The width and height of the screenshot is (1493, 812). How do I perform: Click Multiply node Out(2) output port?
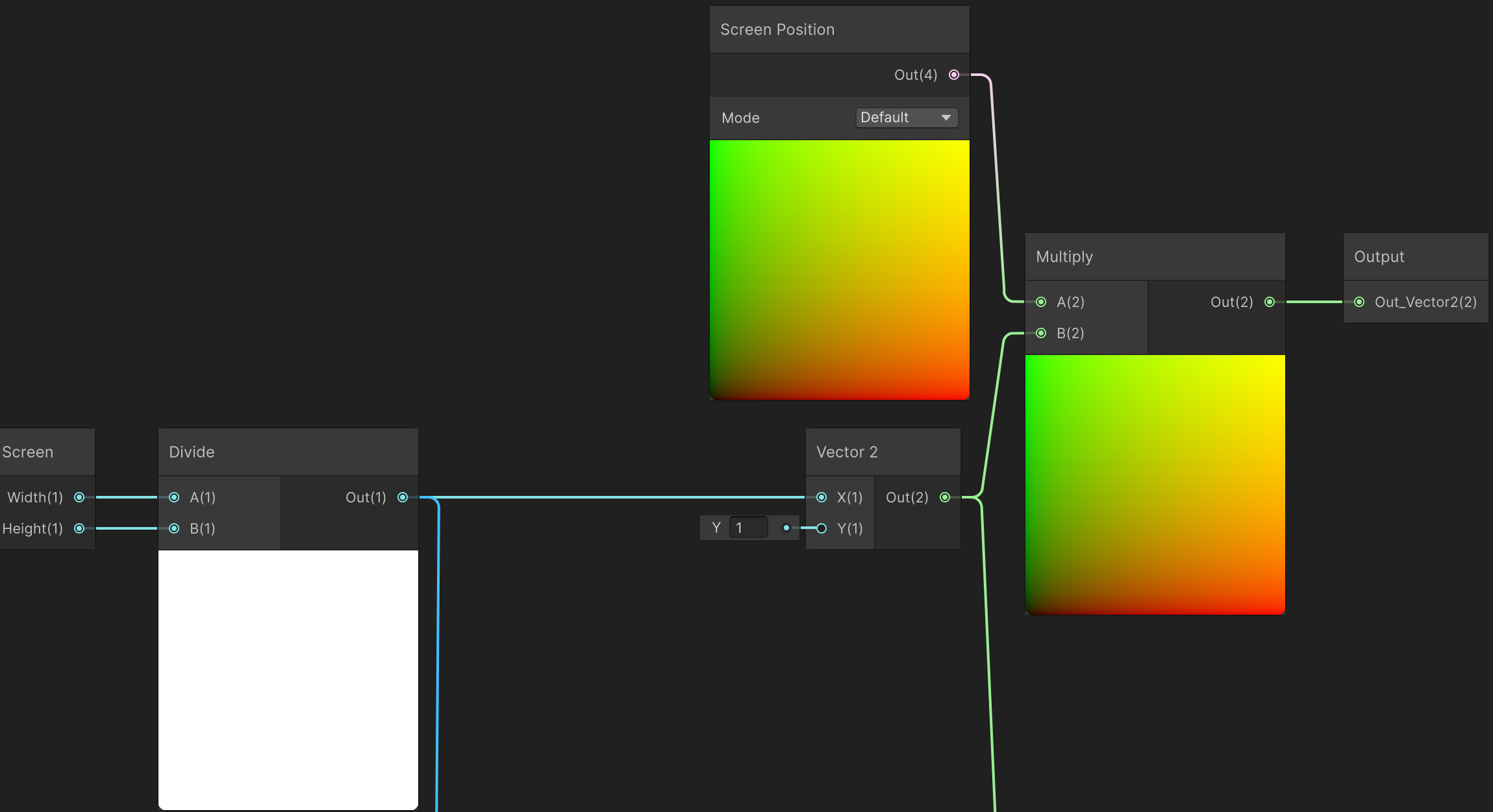pos(1269,302)
